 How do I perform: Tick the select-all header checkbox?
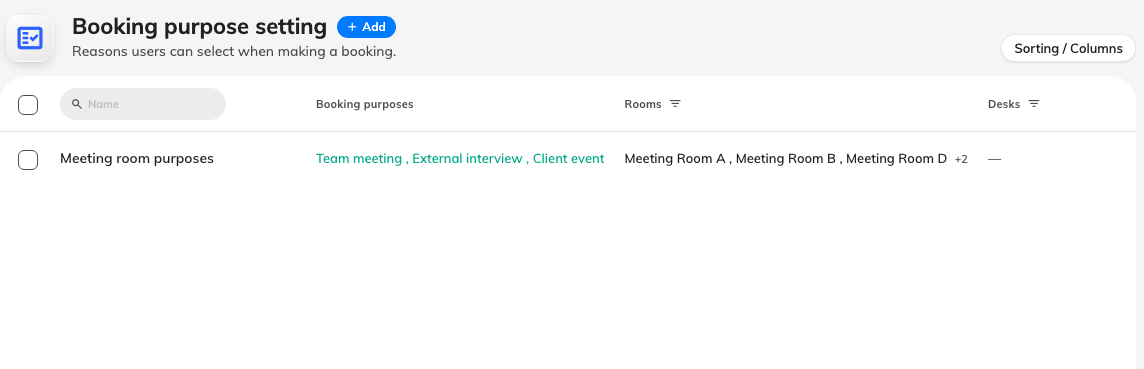pyautogui.click(x=28, y=104)
